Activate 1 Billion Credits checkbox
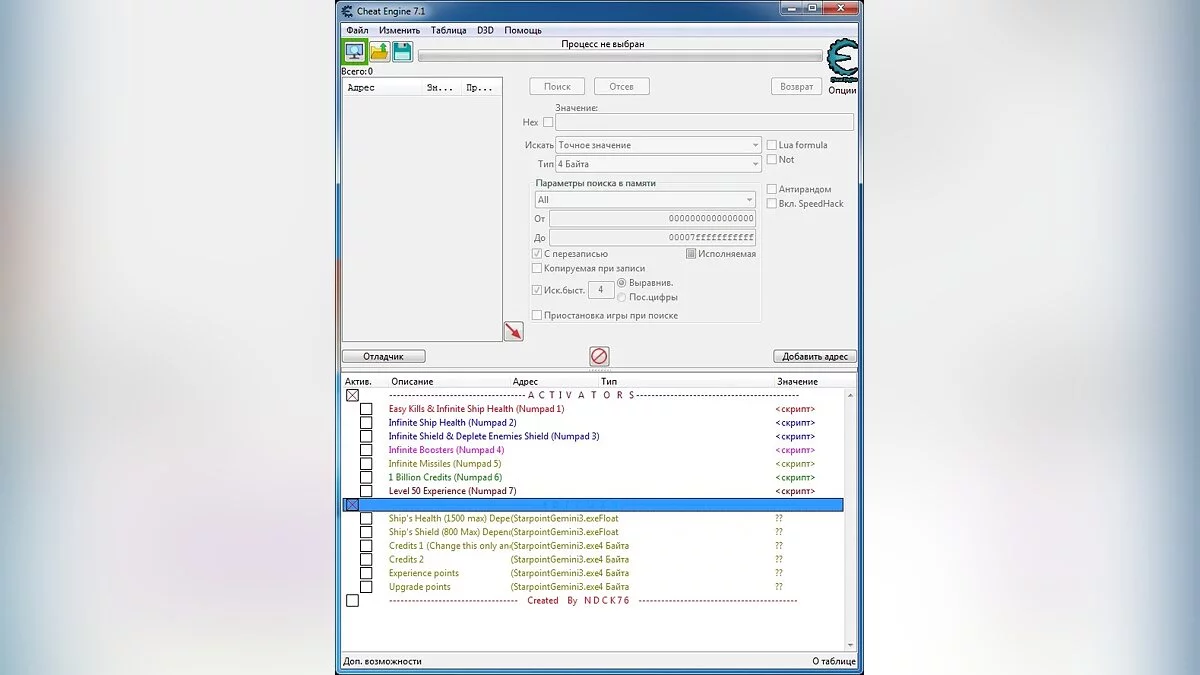The width and height of the screenshot is (1200, 675). 366,477
